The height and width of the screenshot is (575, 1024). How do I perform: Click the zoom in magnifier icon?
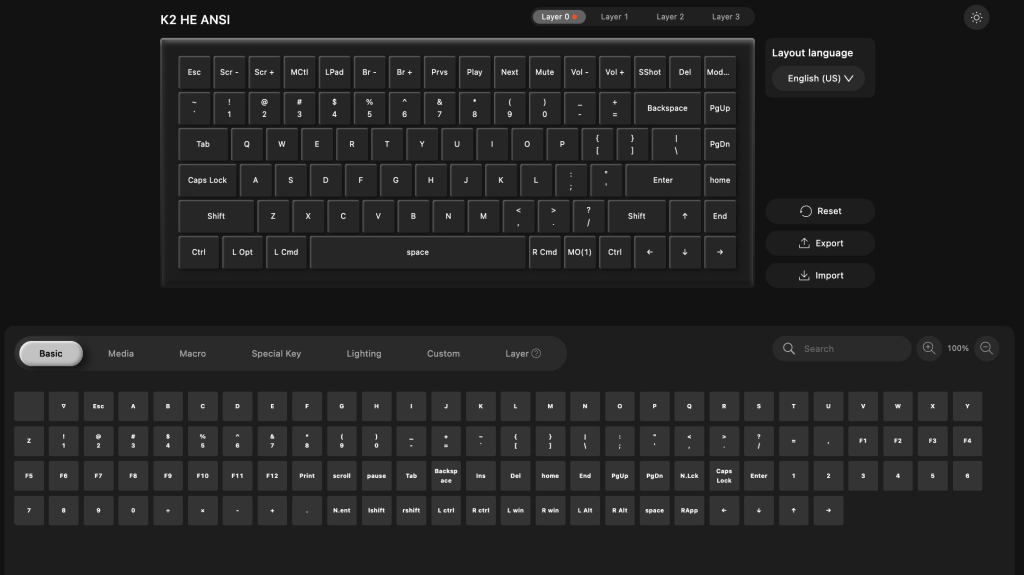(x=929, y=348)
